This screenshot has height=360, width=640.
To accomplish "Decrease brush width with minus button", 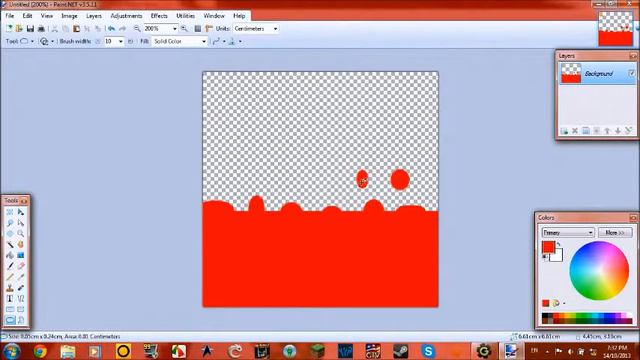I will tap(98, 41).
